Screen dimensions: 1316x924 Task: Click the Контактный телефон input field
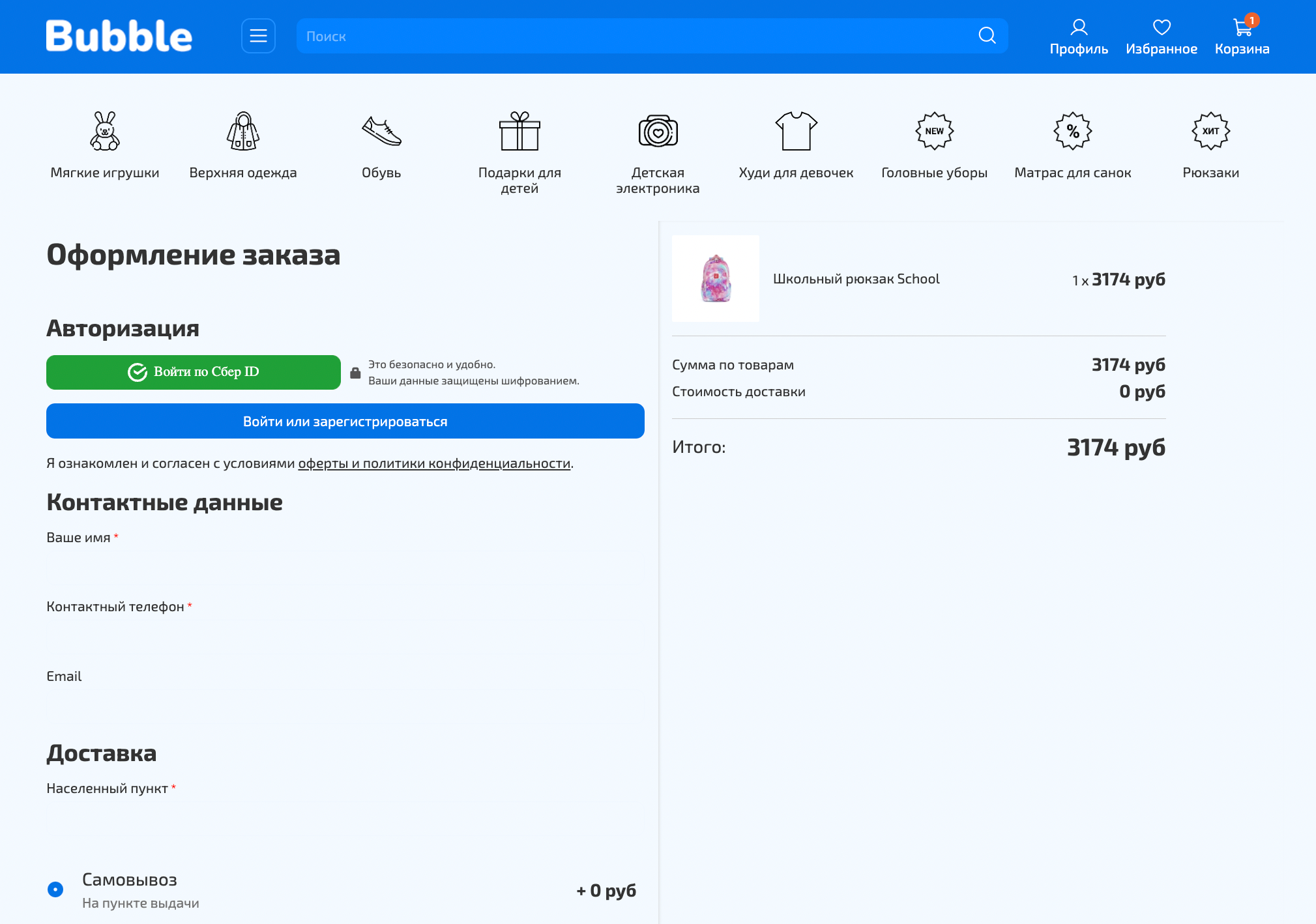pos(345,640)
